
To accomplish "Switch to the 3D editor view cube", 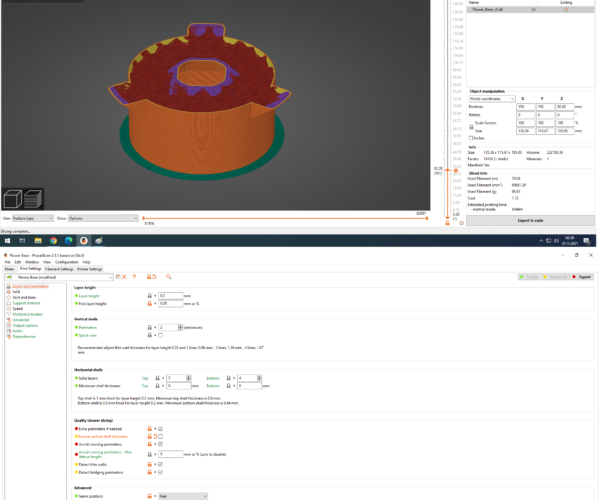I will 12,199.
